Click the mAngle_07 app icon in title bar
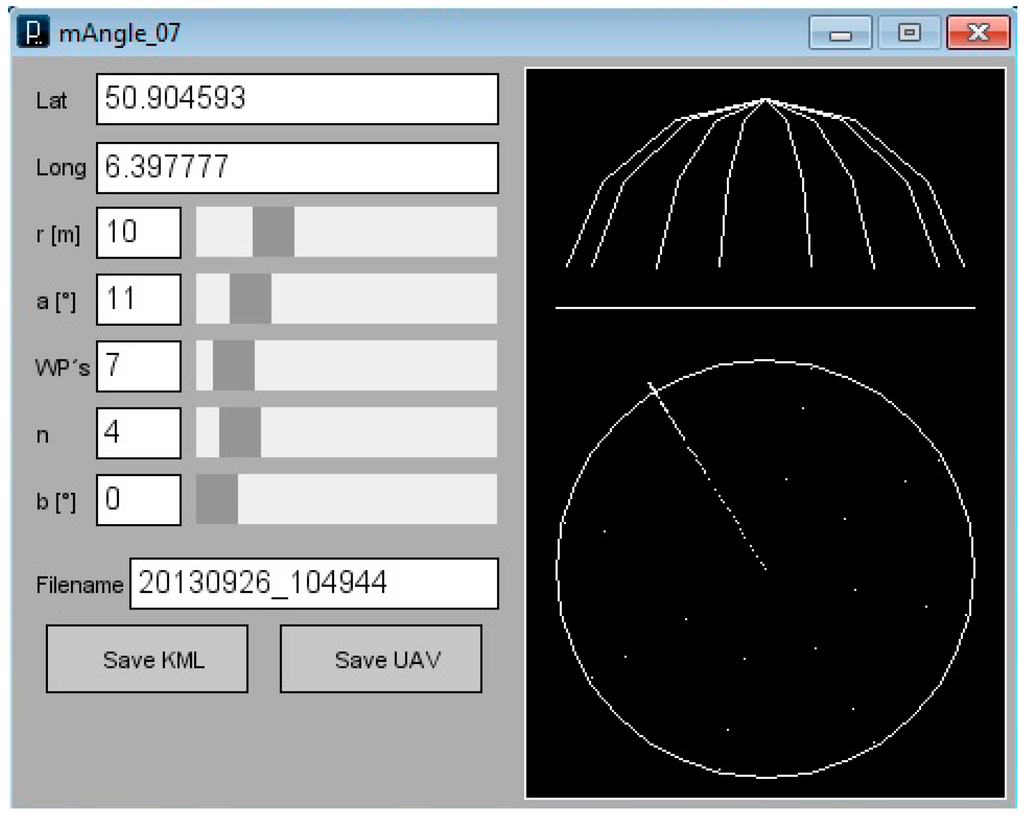This screenshot has width=1024, height=816. coord(35,33)
